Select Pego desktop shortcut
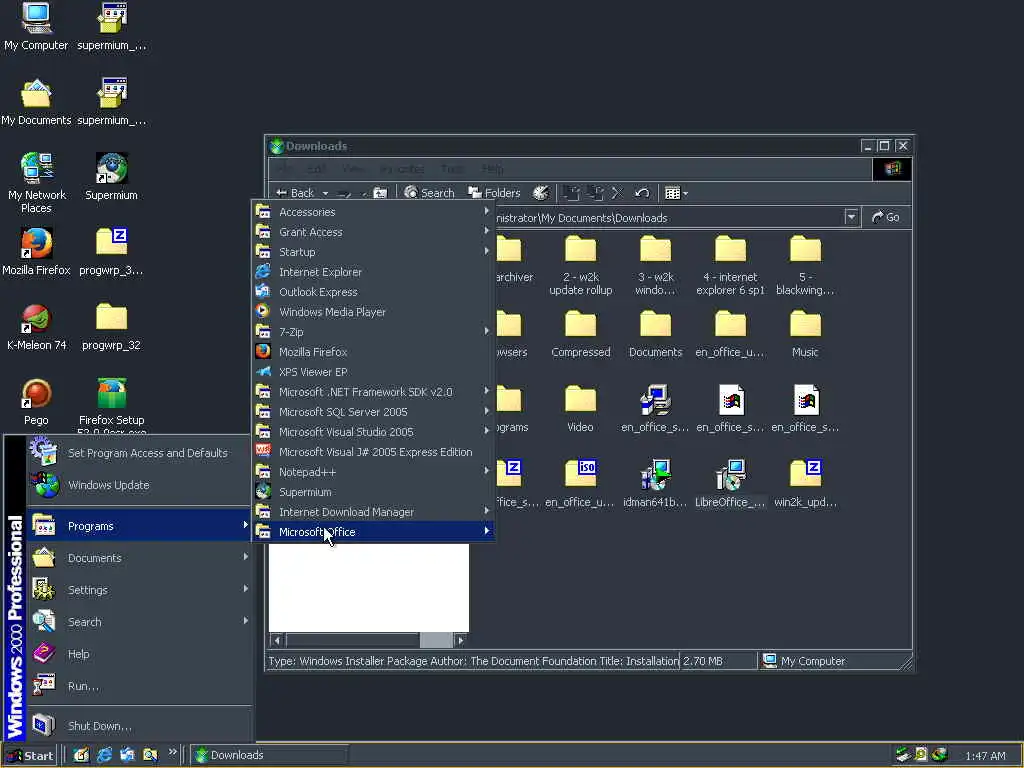 pyautogui.click(x=36, y=402)
